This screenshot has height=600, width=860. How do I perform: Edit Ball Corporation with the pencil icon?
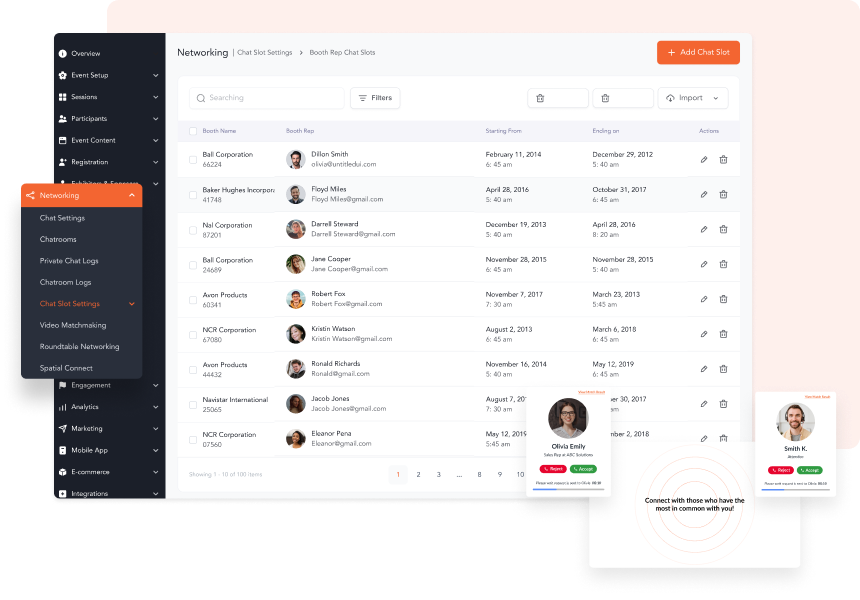[704, 159]
